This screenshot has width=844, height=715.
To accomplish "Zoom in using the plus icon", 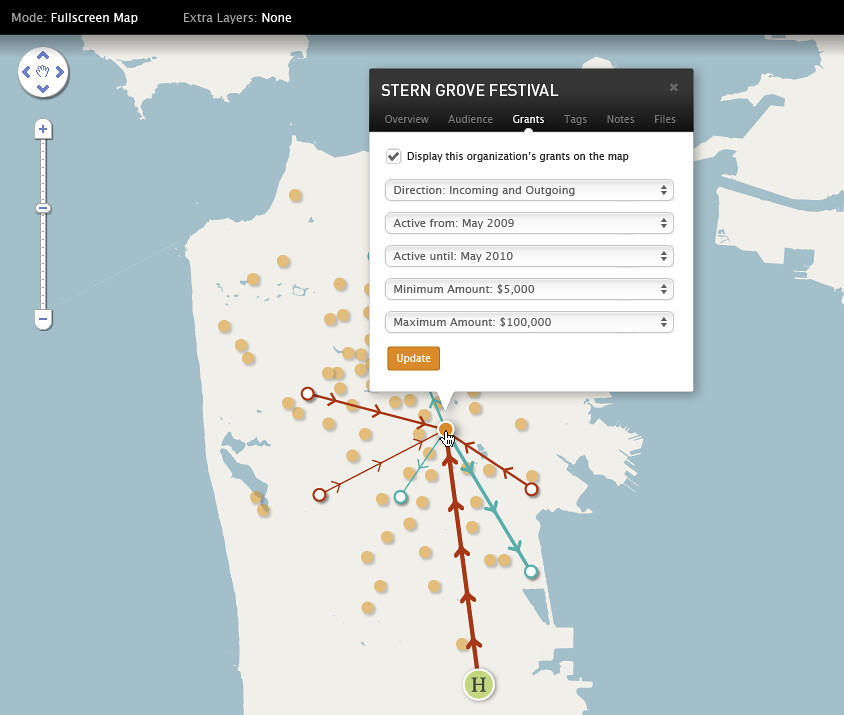I will click(x=42, y=129).
